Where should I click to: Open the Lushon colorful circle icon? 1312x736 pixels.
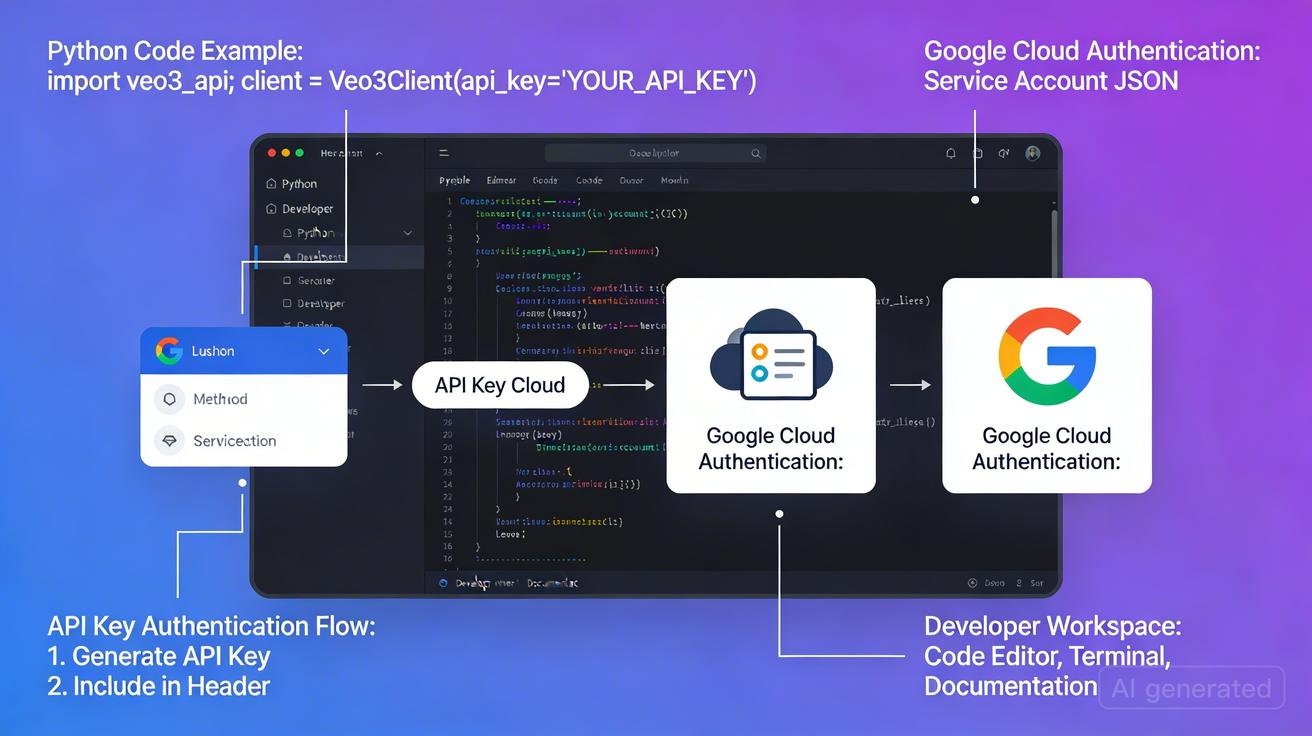[169, 351]
